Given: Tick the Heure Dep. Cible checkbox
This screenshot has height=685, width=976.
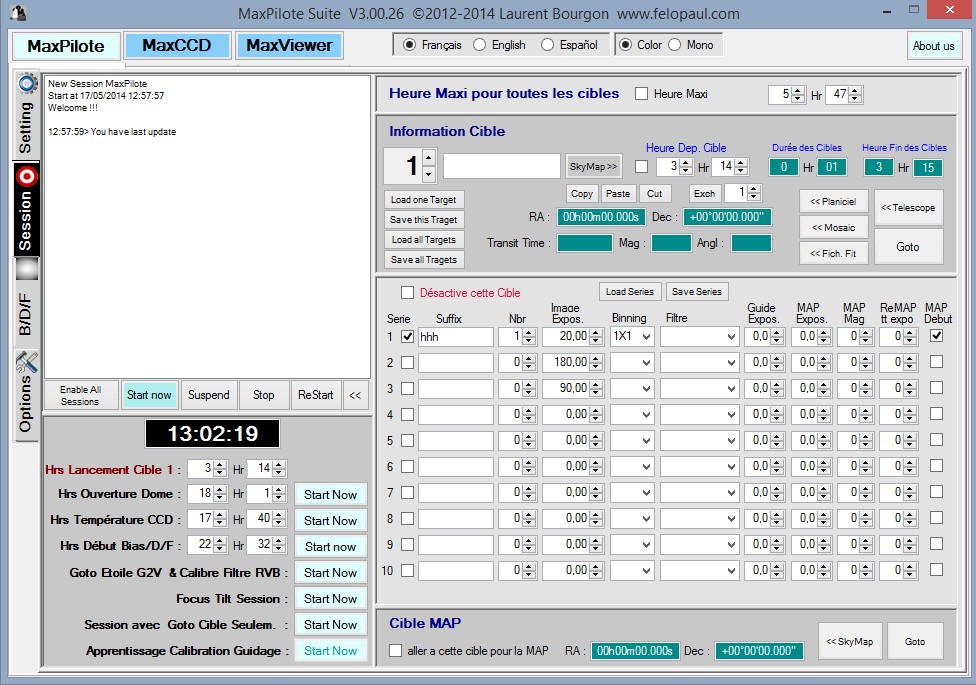Looking at the screenshot, I should click(x=641, y=167).
